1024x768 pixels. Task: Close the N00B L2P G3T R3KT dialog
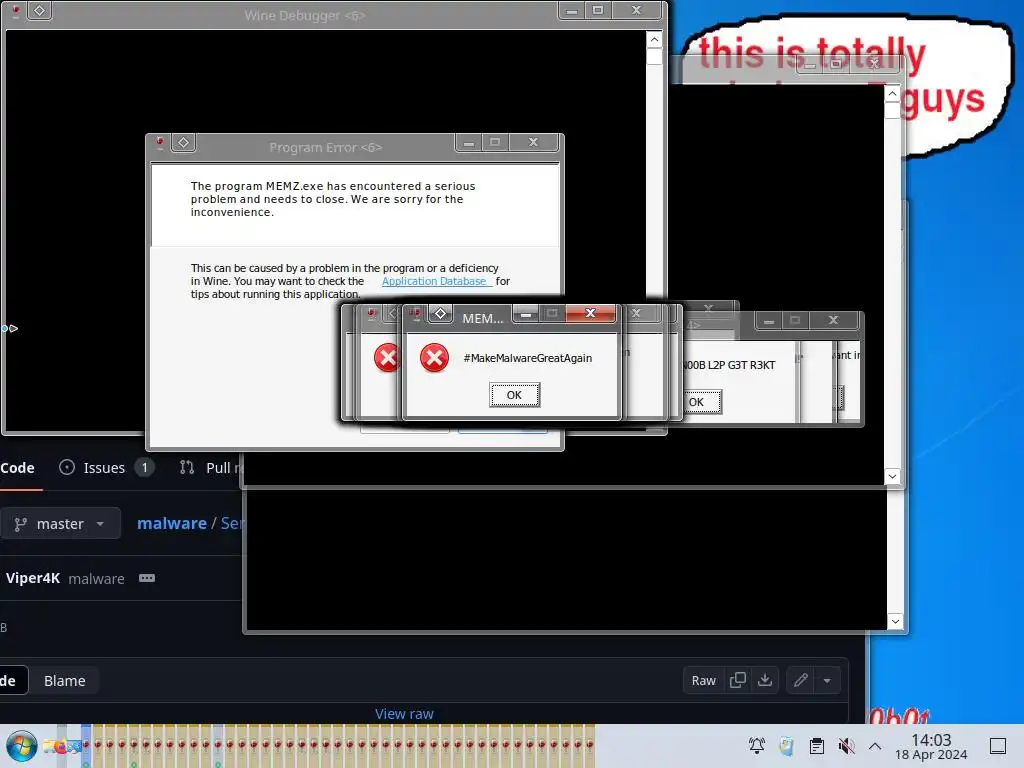point(833,320)
